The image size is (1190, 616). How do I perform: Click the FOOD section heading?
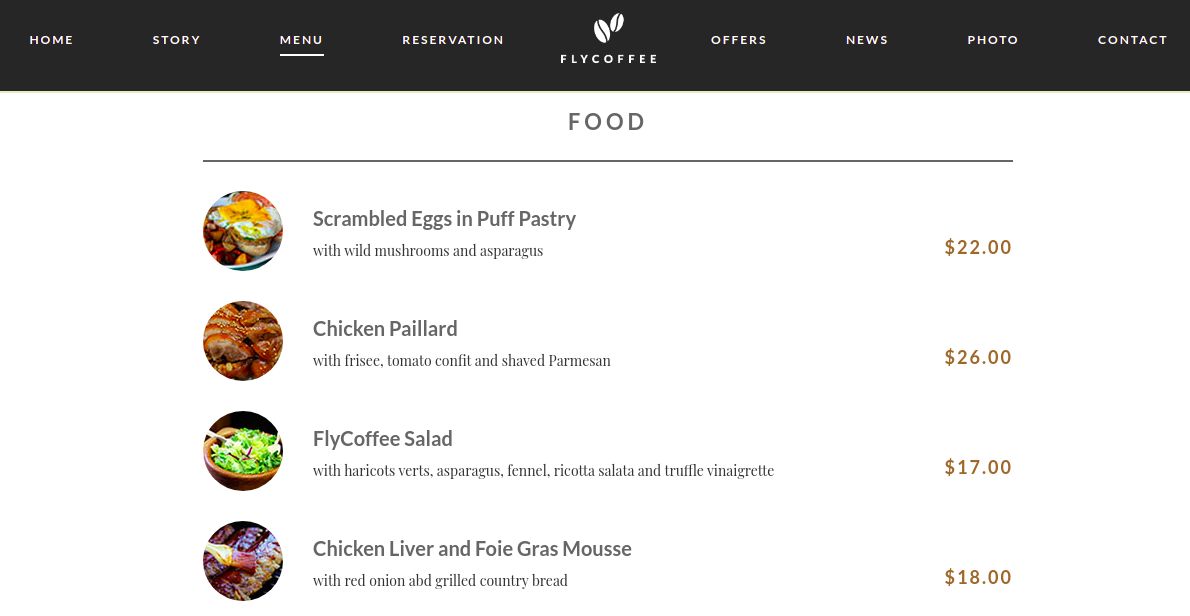coord(607,122)
